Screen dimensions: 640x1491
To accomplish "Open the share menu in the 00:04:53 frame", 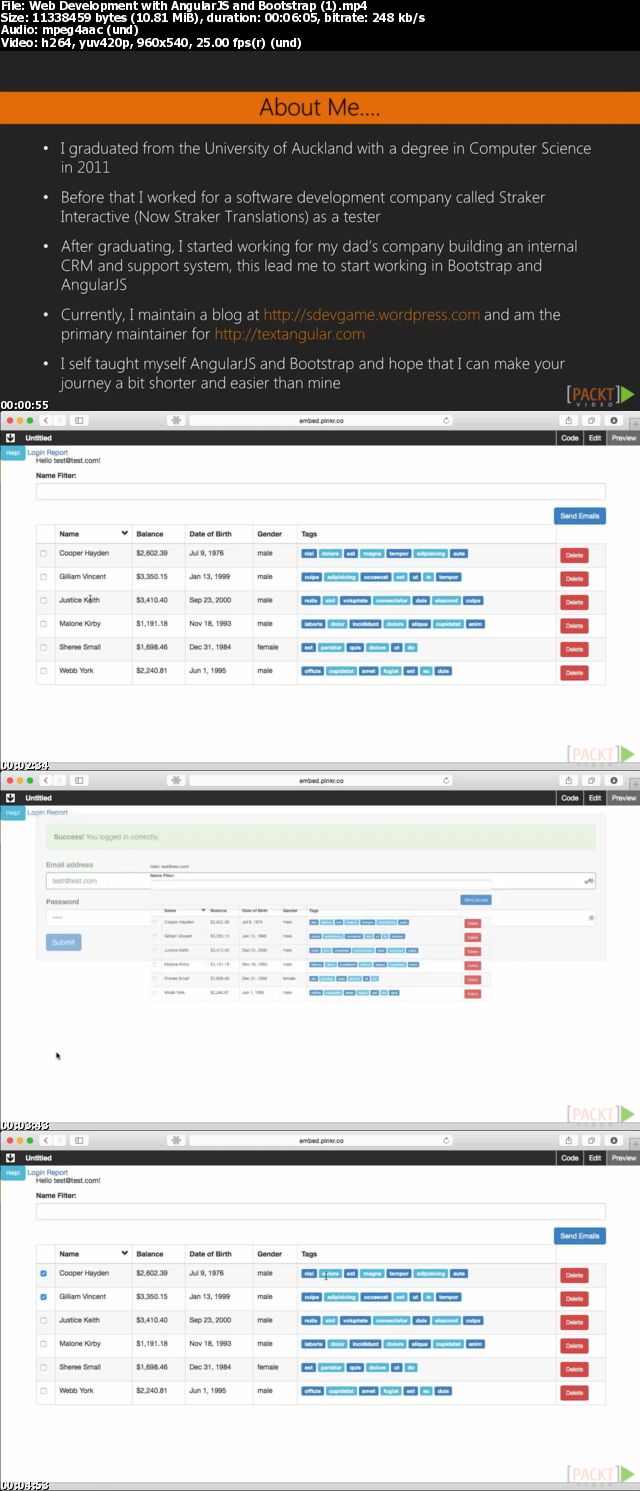I will pyautogui.click(x=569, y=1140).
